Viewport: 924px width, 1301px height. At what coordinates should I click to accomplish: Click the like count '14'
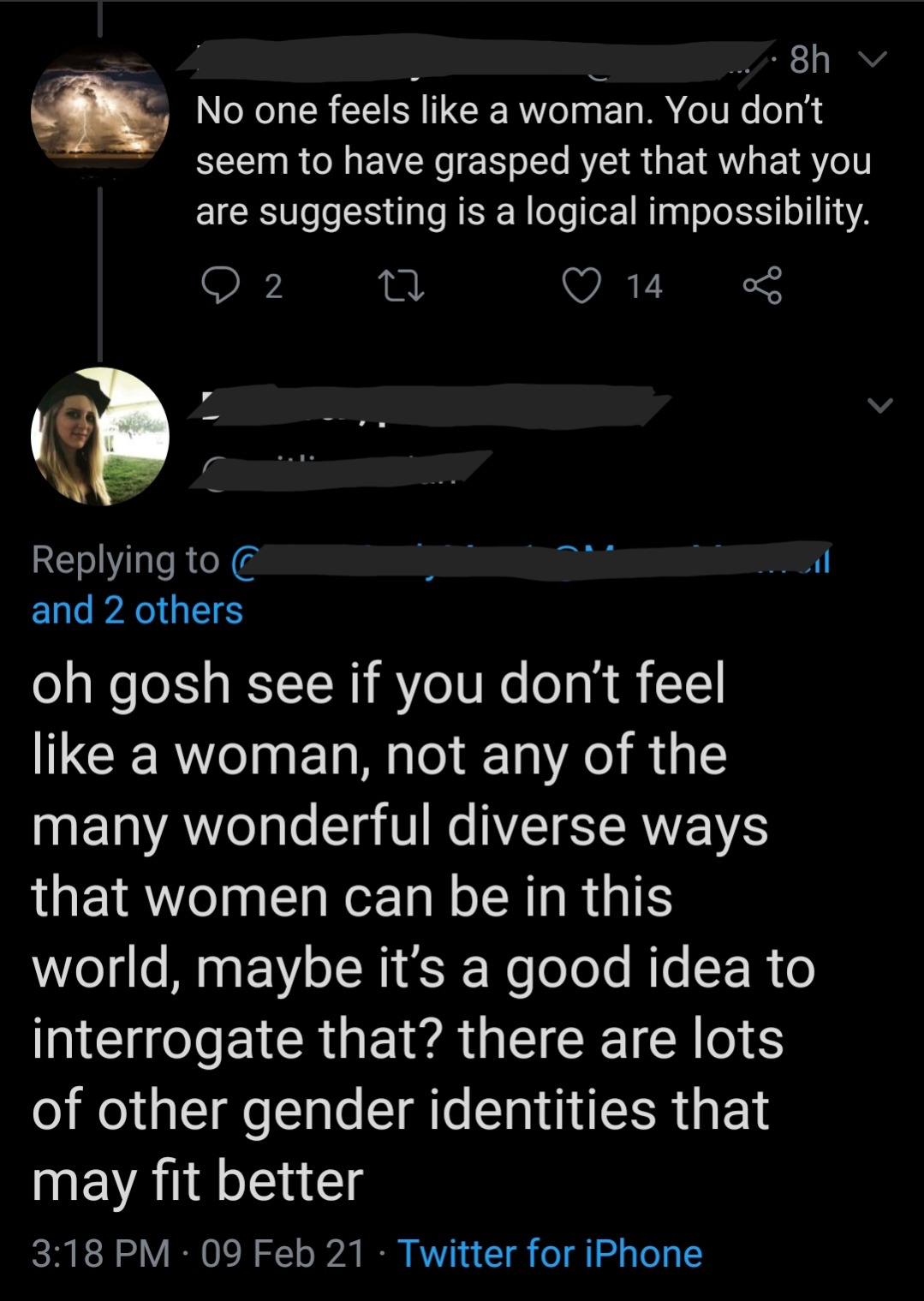(644, 287)
